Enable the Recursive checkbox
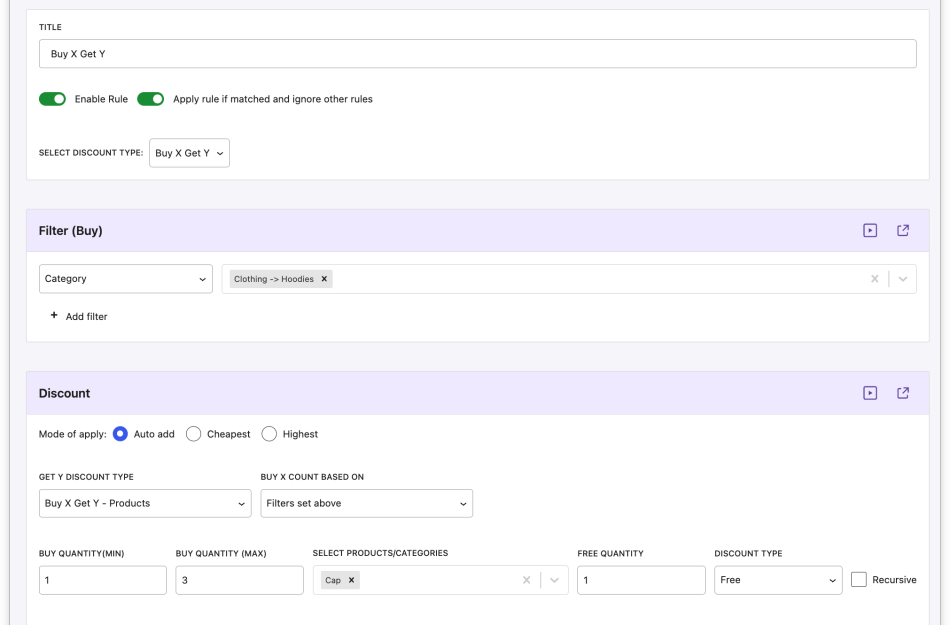The width and height of the screenshot is (950, 625). pyautogui.click(x=857, y=579)
